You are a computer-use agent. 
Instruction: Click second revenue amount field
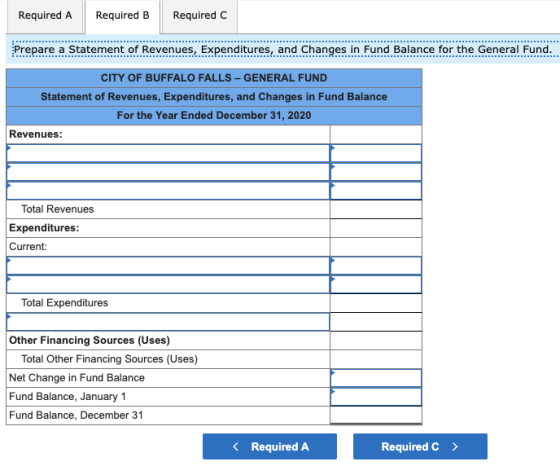pyautogui.click(x=376, y=172)
